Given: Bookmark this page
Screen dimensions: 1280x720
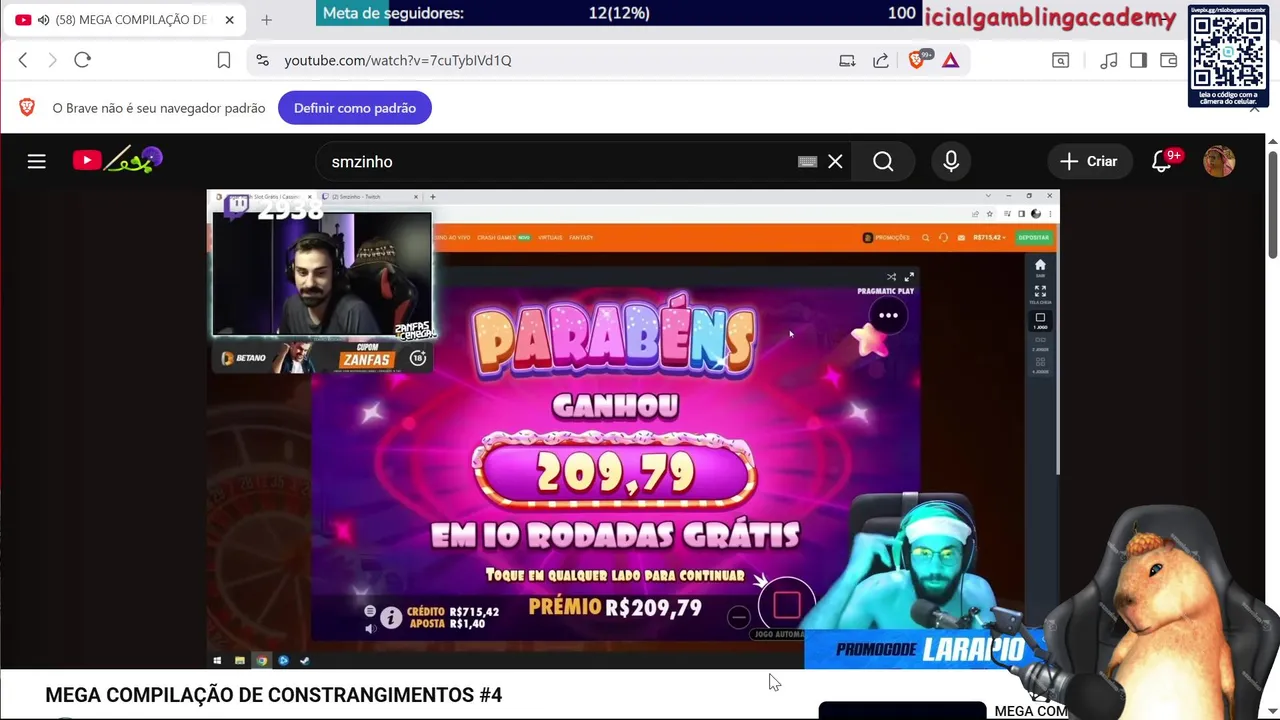Looking at the screenshot, I should pyautogui.click(x=224, y=60).
